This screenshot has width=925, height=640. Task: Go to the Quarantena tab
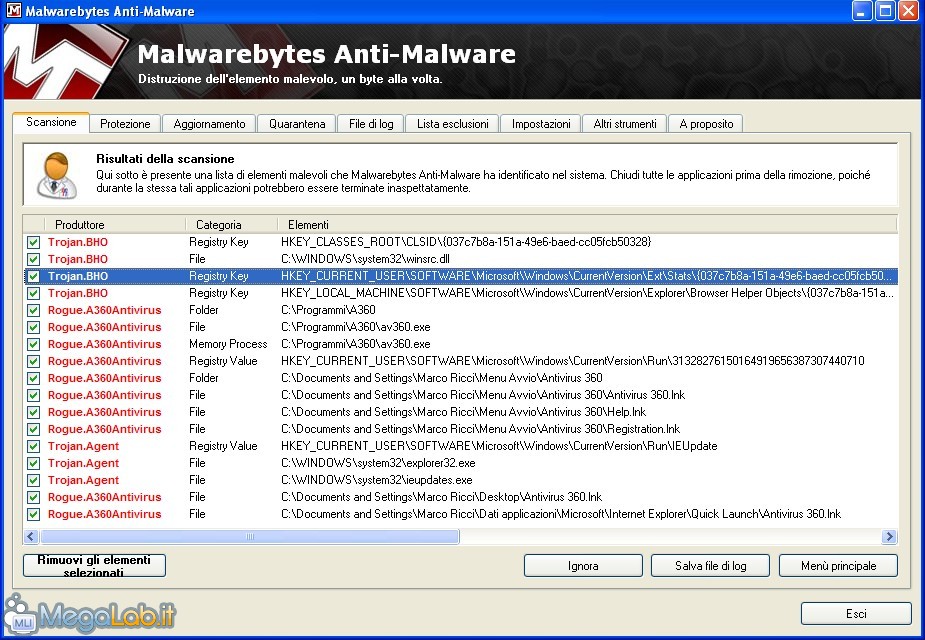tap(297, 124)
